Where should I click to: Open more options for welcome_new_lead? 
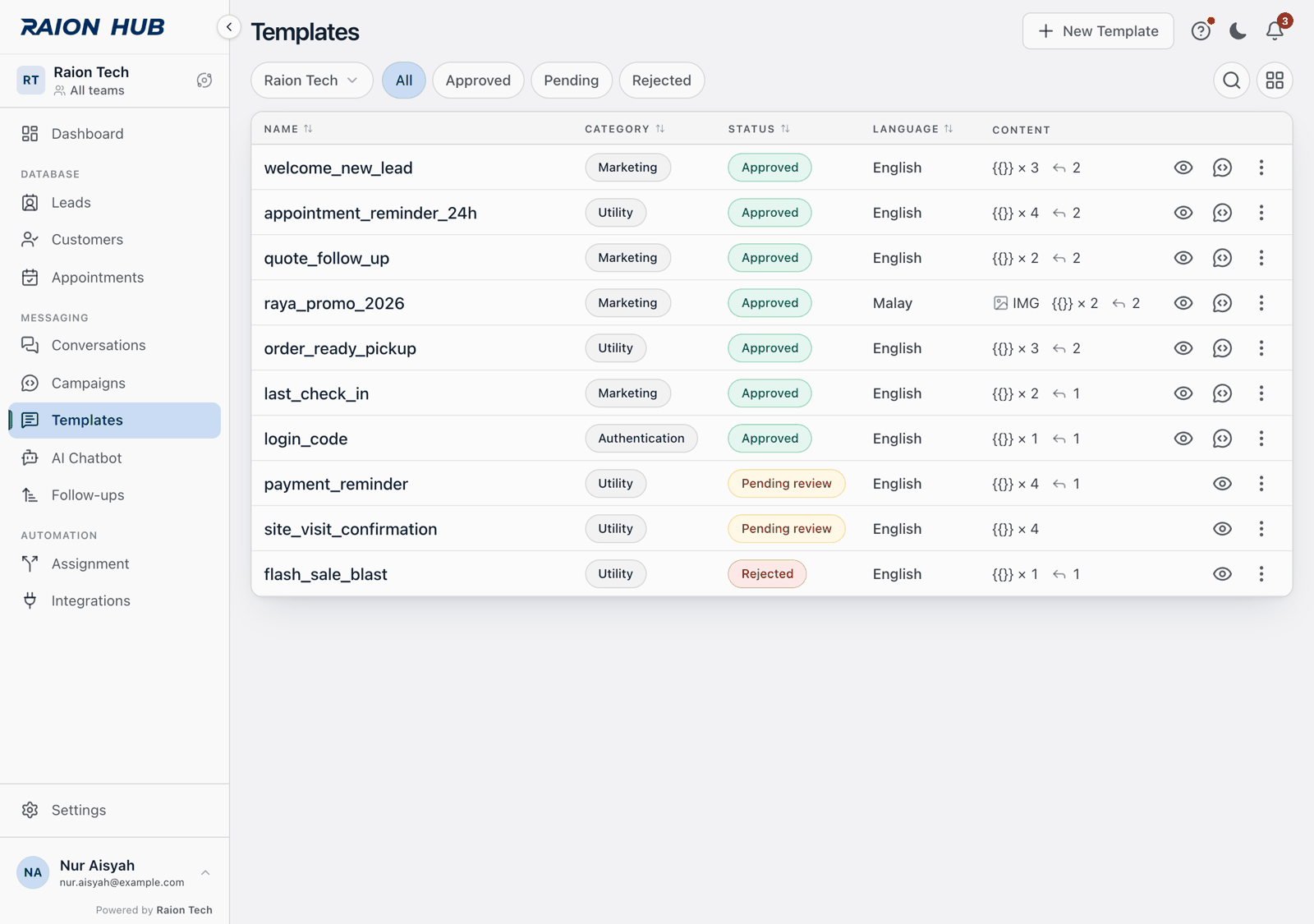(1261, 168)
